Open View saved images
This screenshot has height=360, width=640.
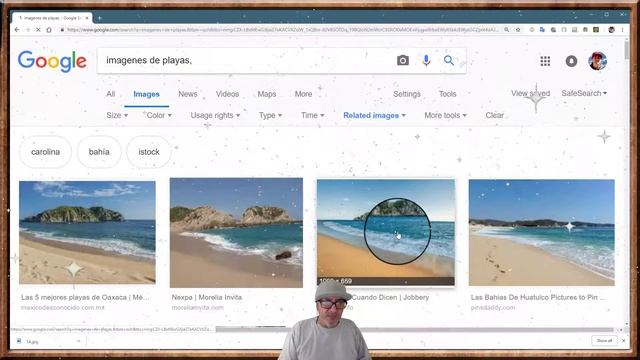pyautogui.click(x=531, y=93)
